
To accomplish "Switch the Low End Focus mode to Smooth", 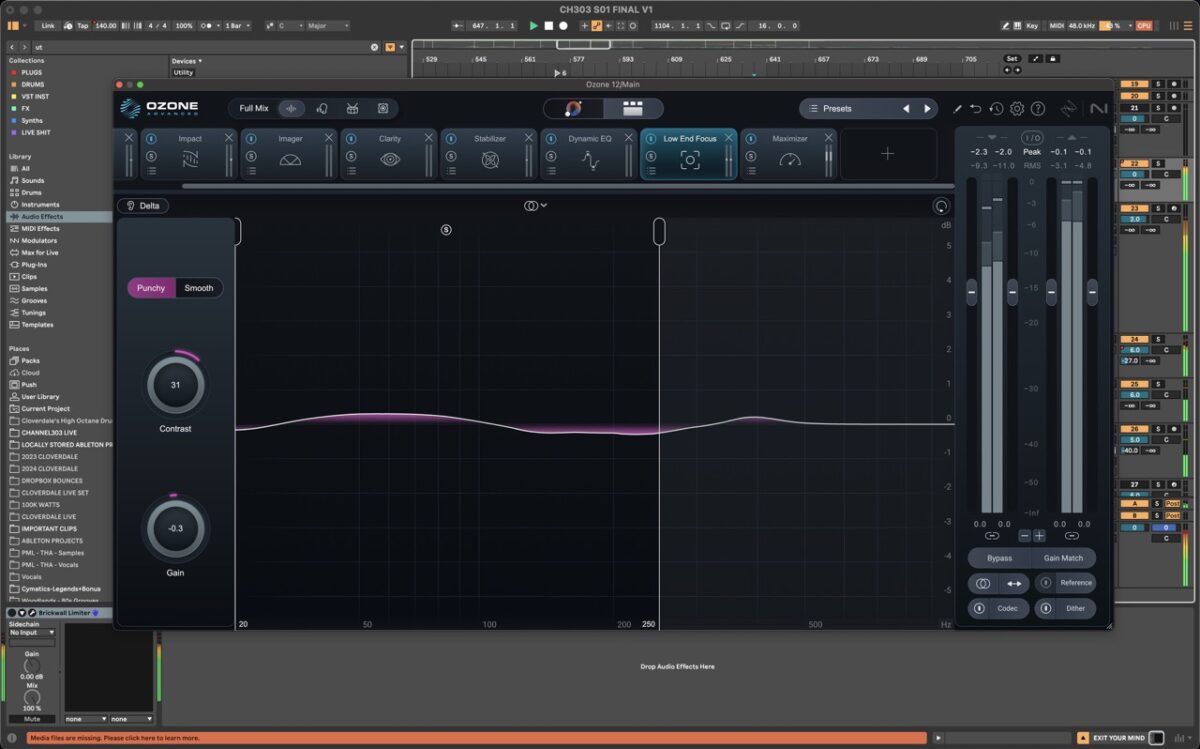I will (x=198, y=287).
